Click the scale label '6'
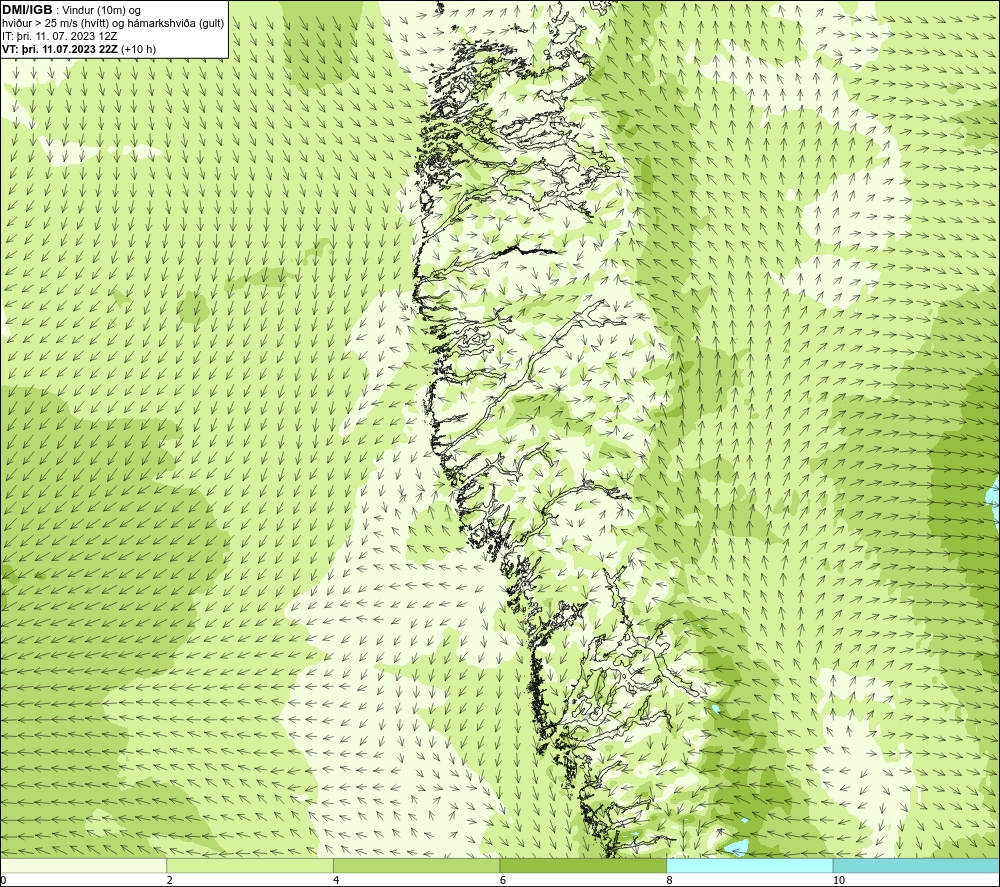 pos(503,880)
